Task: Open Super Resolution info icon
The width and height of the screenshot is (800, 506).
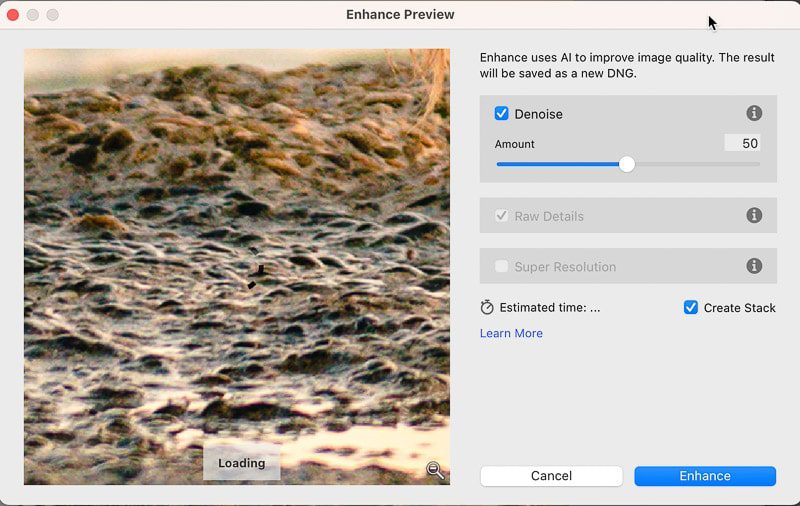Action: (x=754, y=266)
